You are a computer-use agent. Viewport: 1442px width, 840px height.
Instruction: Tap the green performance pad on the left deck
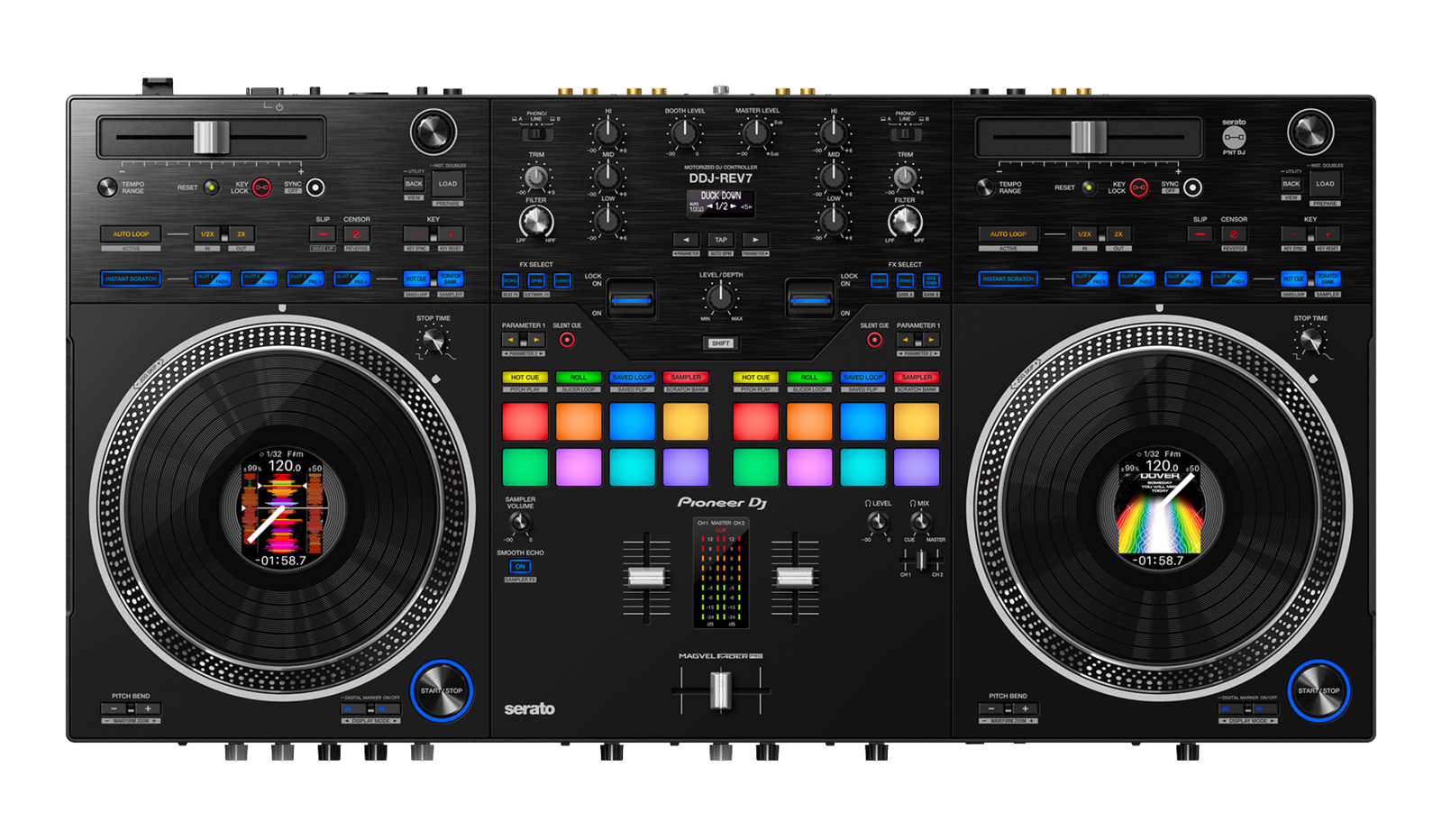(525, 468)
